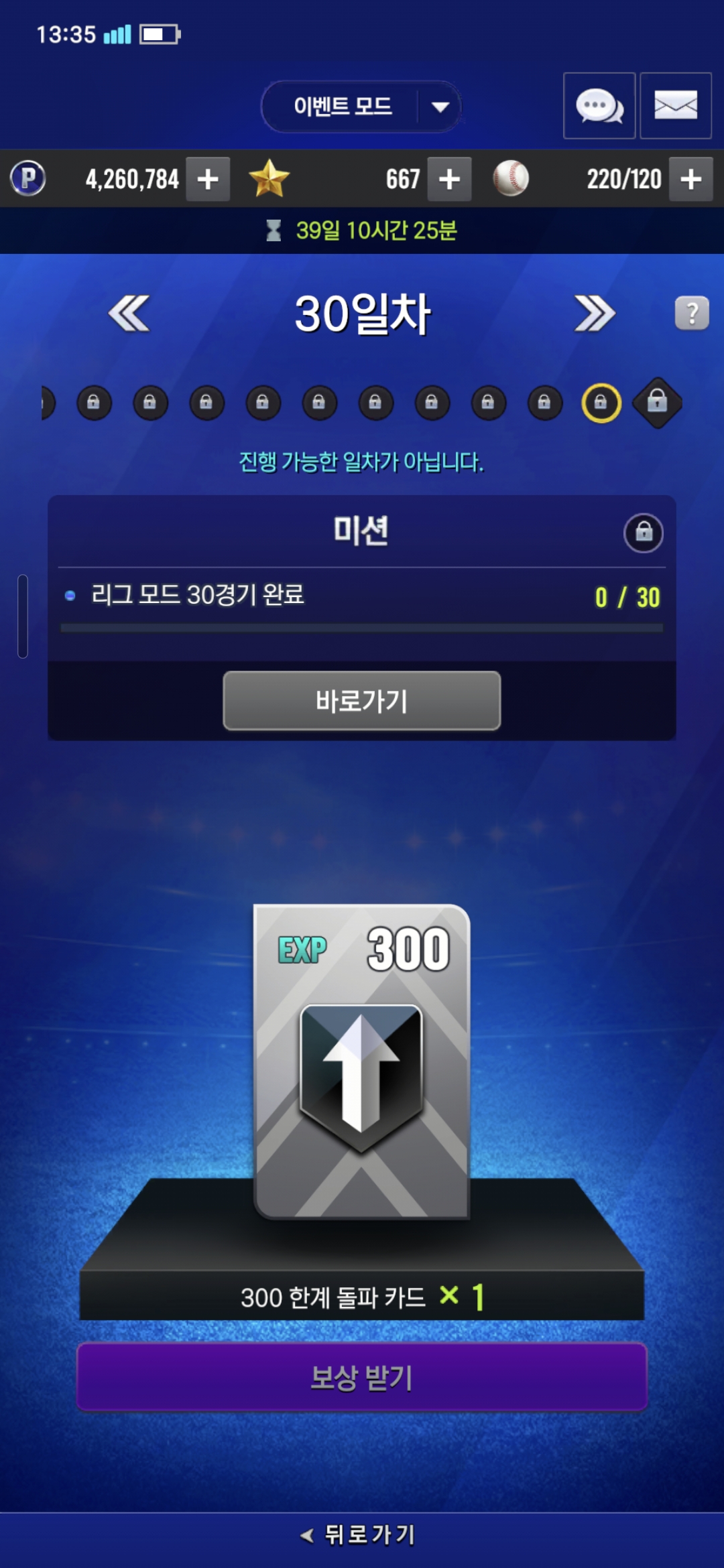Tap the mission progress bar under 리그 모드

coord(362,628)
